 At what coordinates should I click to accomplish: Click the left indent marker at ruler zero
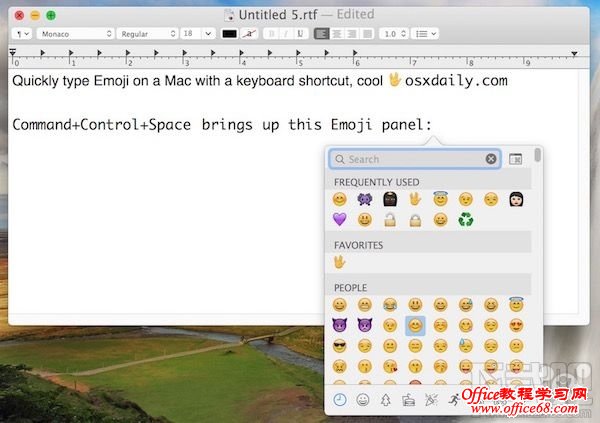(x=13, y=53)
